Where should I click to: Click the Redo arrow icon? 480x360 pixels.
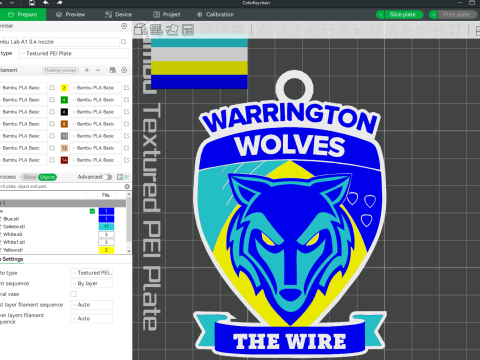(59, 3)
